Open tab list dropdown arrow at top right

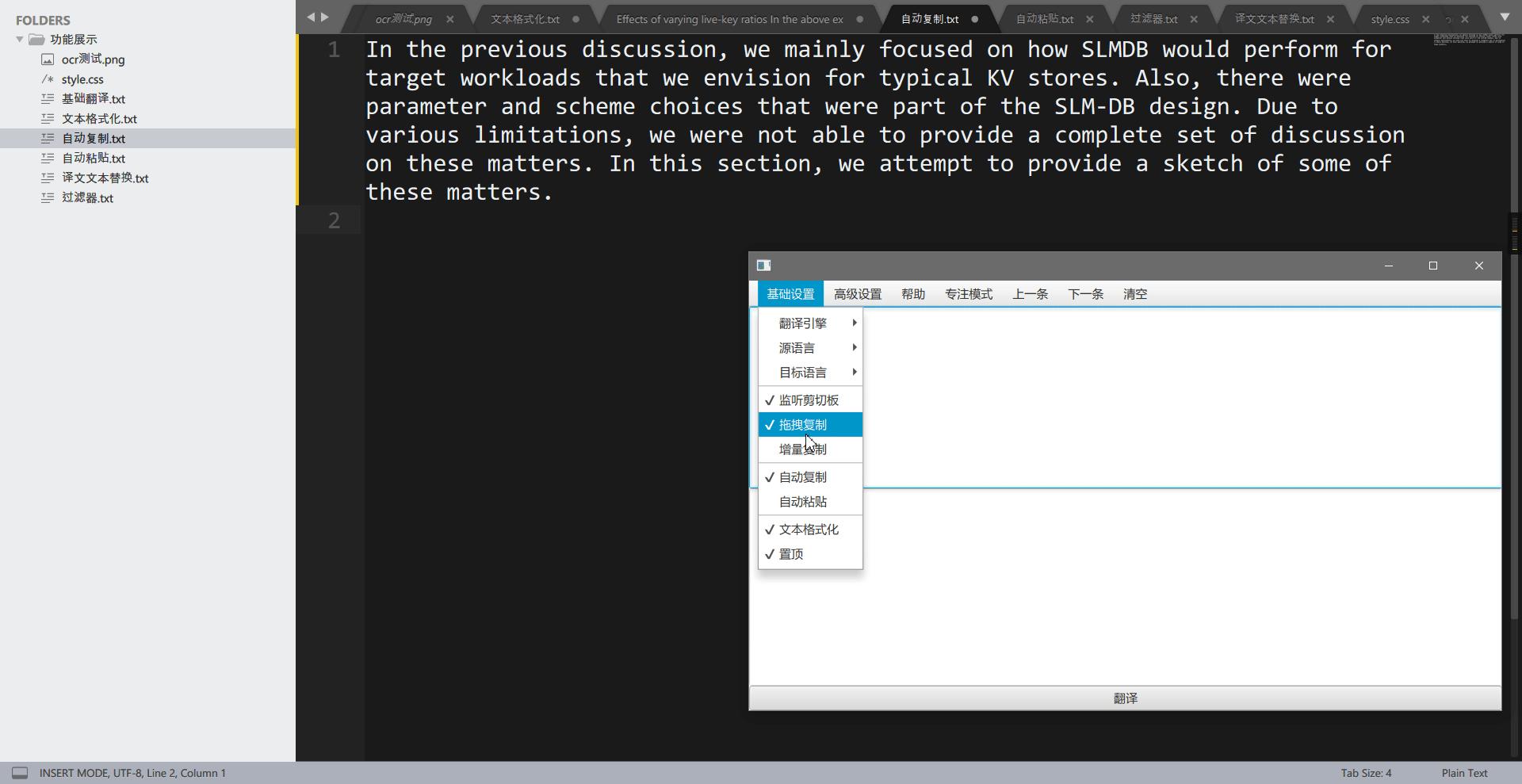[x=1505, y=17]
